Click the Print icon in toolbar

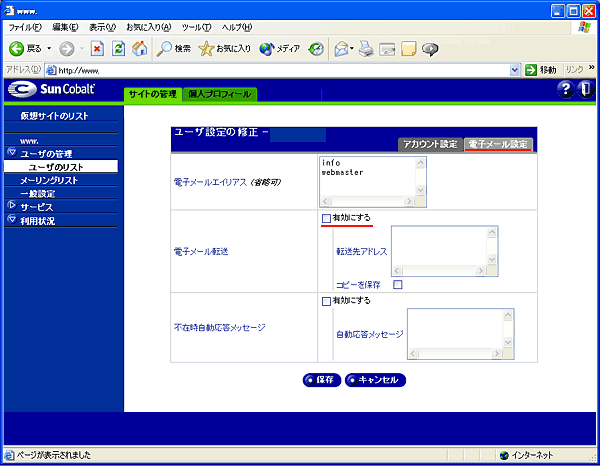tap(366, 48)
